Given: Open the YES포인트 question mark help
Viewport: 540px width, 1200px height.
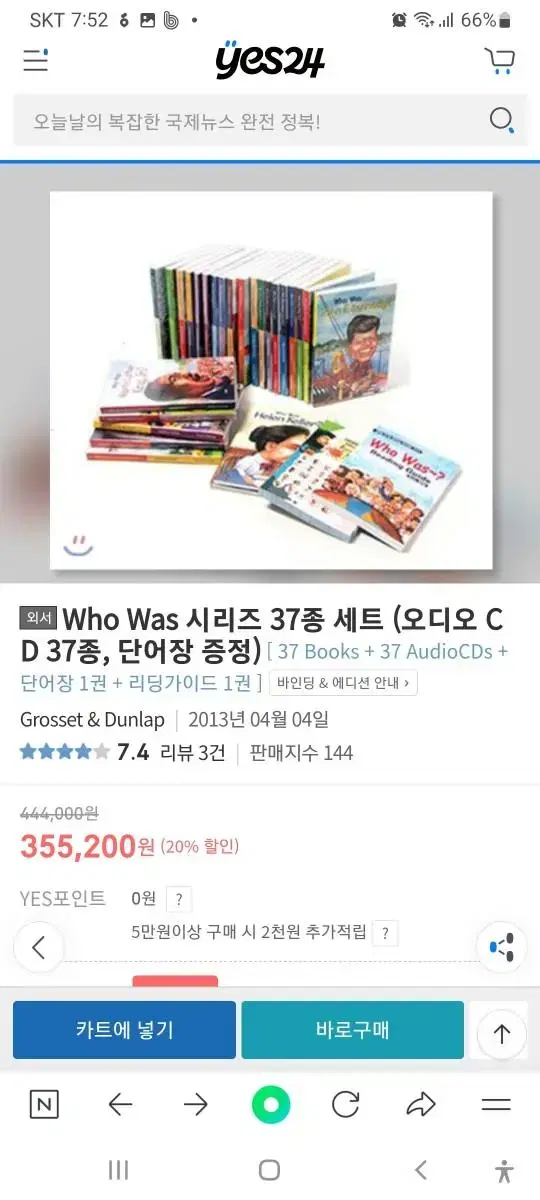Looking at the screenshot, I should point(178,899).
